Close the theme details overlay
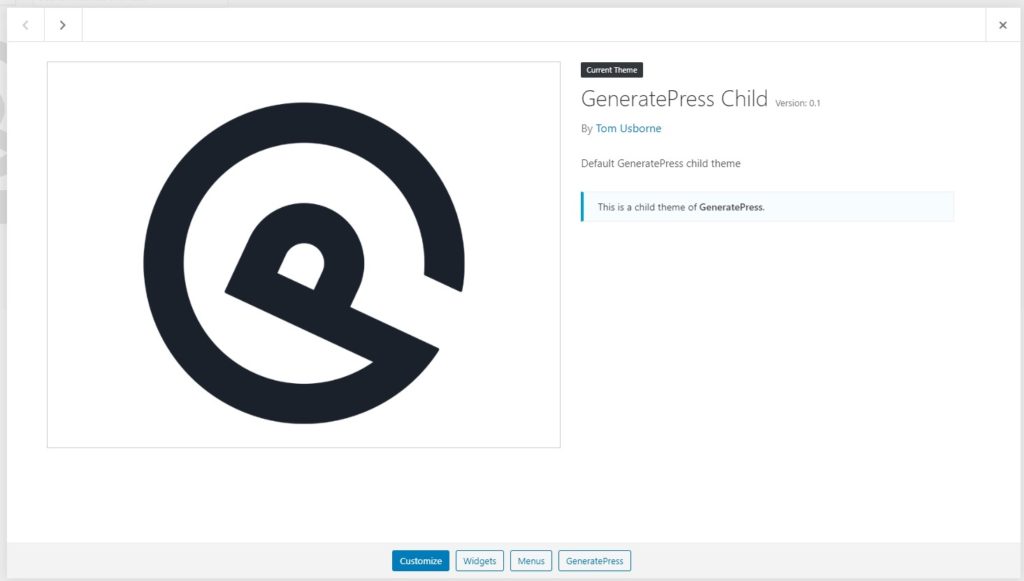Image resolution: width=1024 pixels, height=581 pixels. pyautogui.click(x=1002, y=25)
